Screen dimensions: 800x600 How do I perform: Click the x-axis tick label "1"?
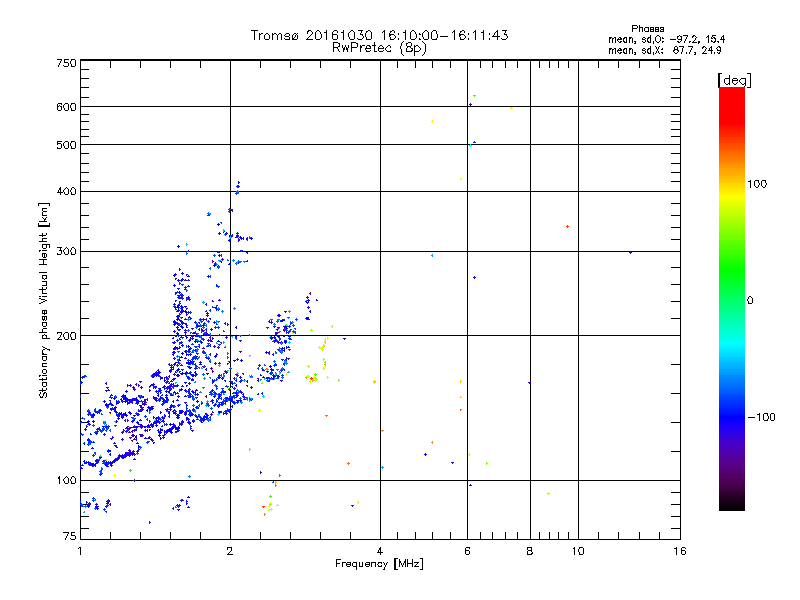(x=80, y=551)
